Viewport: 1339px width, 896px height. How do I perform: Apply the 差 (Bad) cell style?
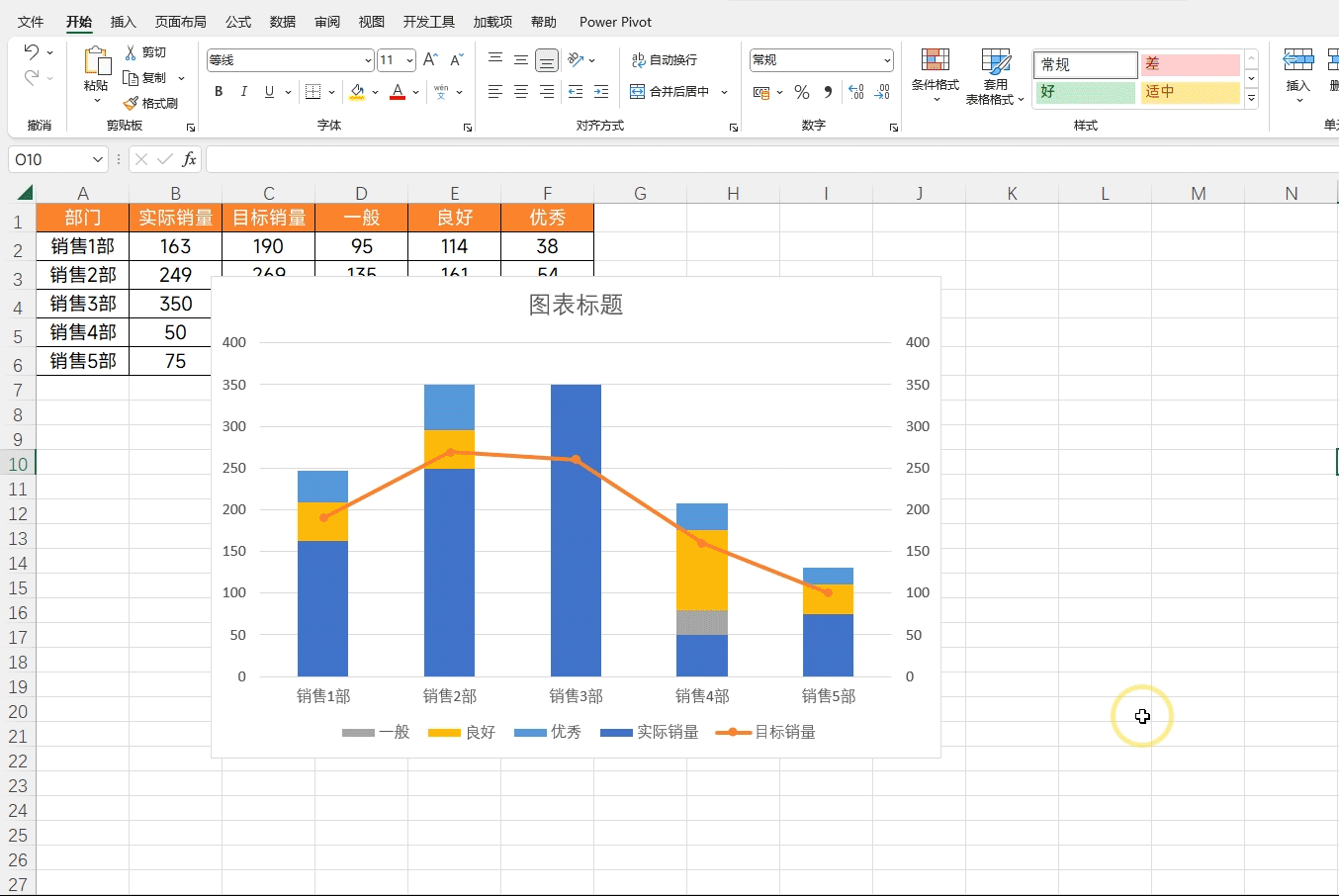click(1191, 64)
